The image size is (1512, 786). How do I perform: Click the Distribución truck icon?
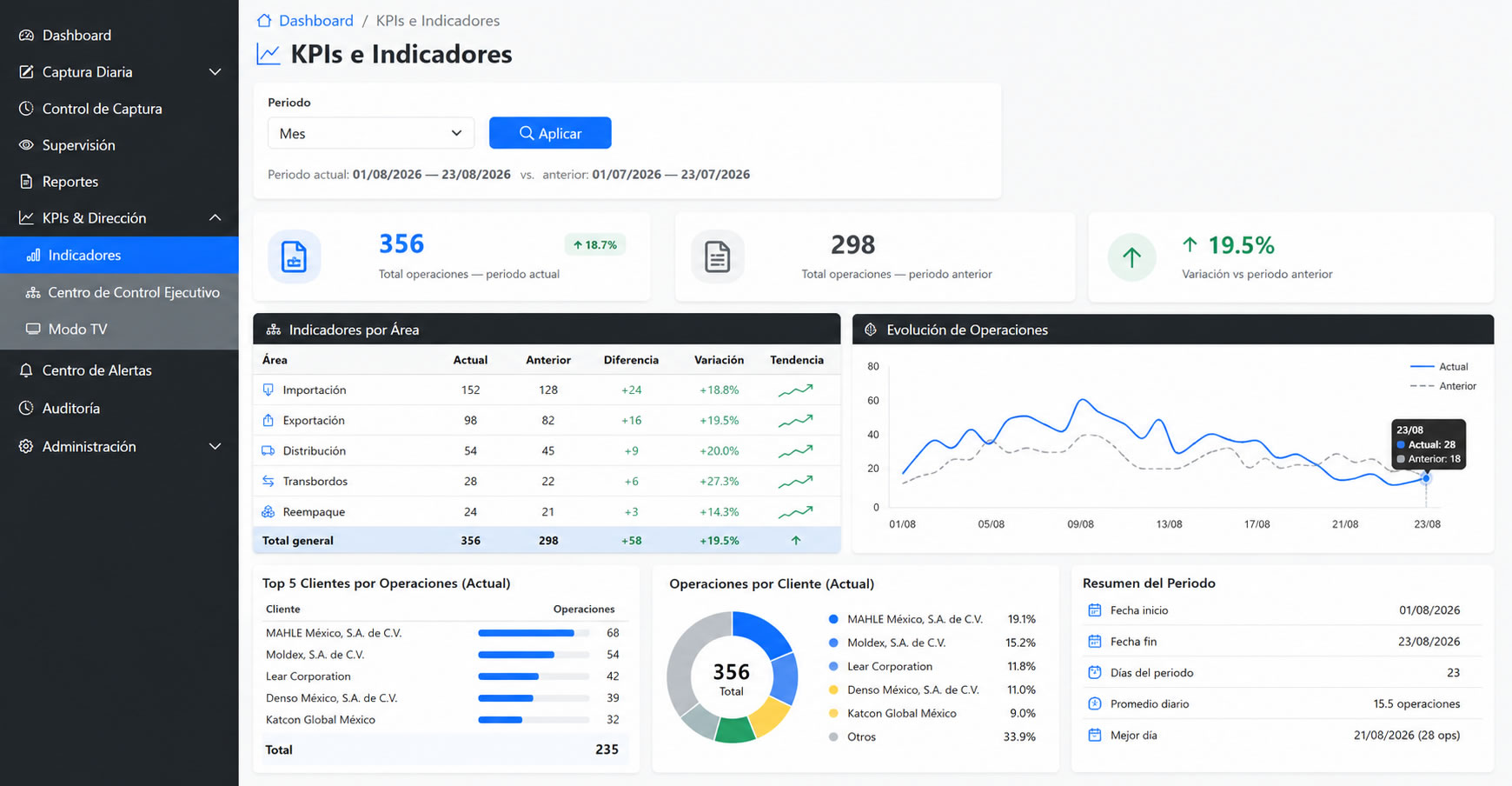[268, 450]
